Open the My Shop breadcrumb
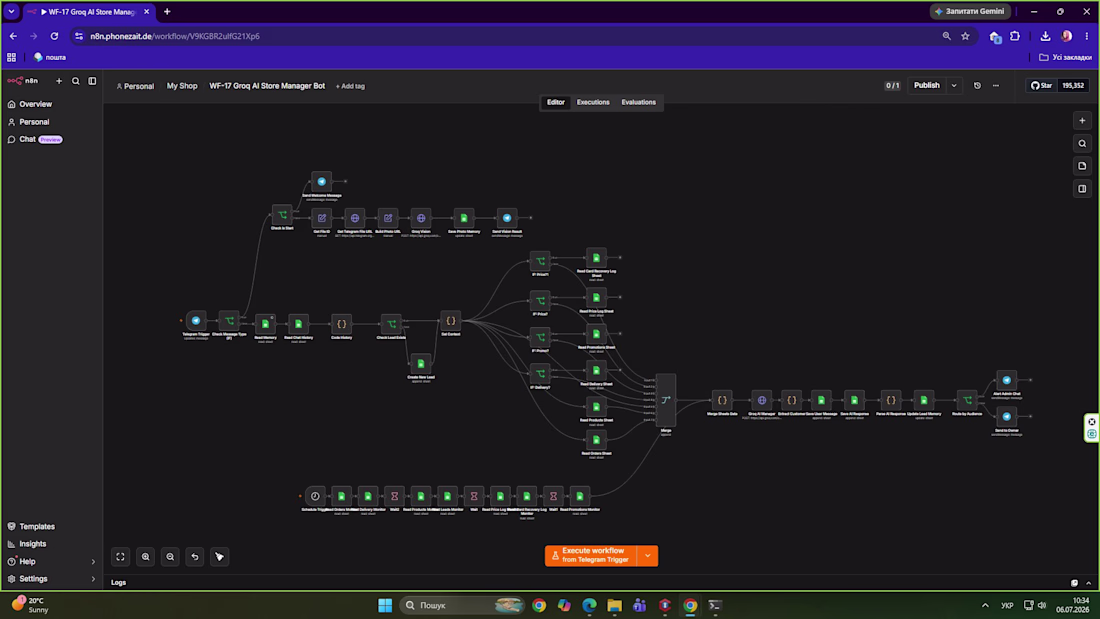The image size is (1100, 619). click(x=182, y=86)
